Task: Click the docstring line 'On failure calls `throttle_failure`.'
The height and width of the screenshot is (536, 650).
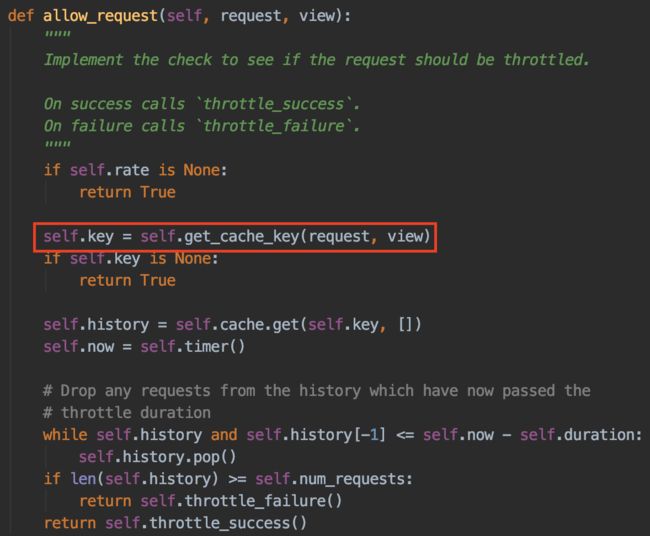Action: 202,126
